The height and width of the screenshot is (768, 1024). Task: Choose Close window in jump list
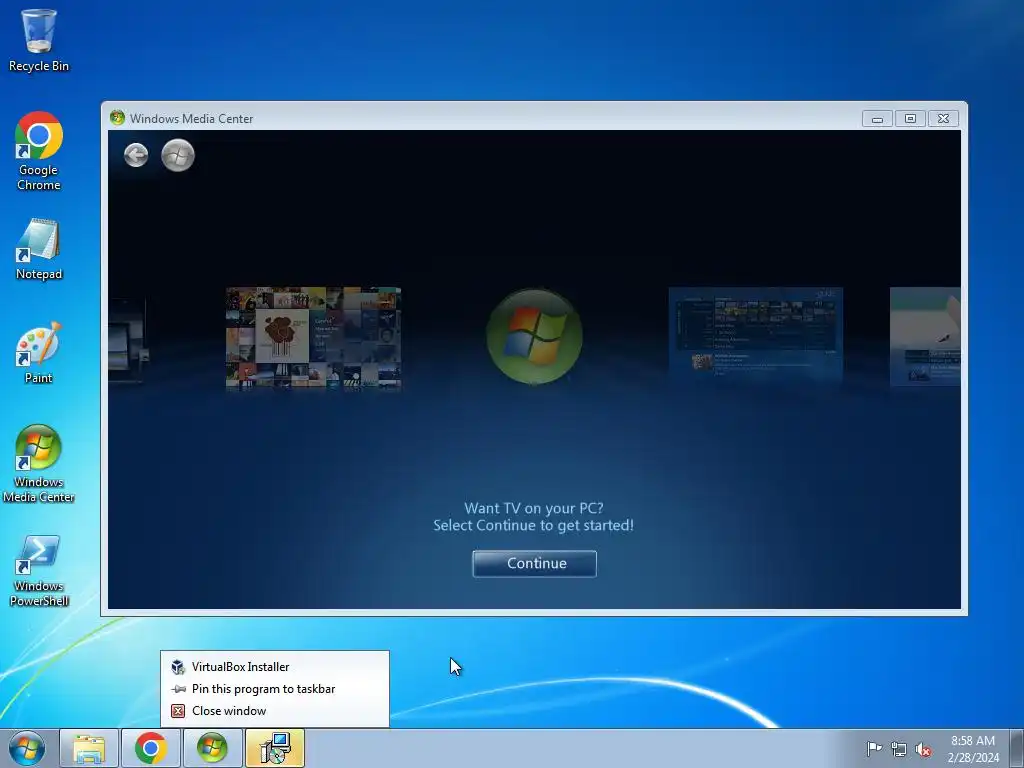[275, 711]
